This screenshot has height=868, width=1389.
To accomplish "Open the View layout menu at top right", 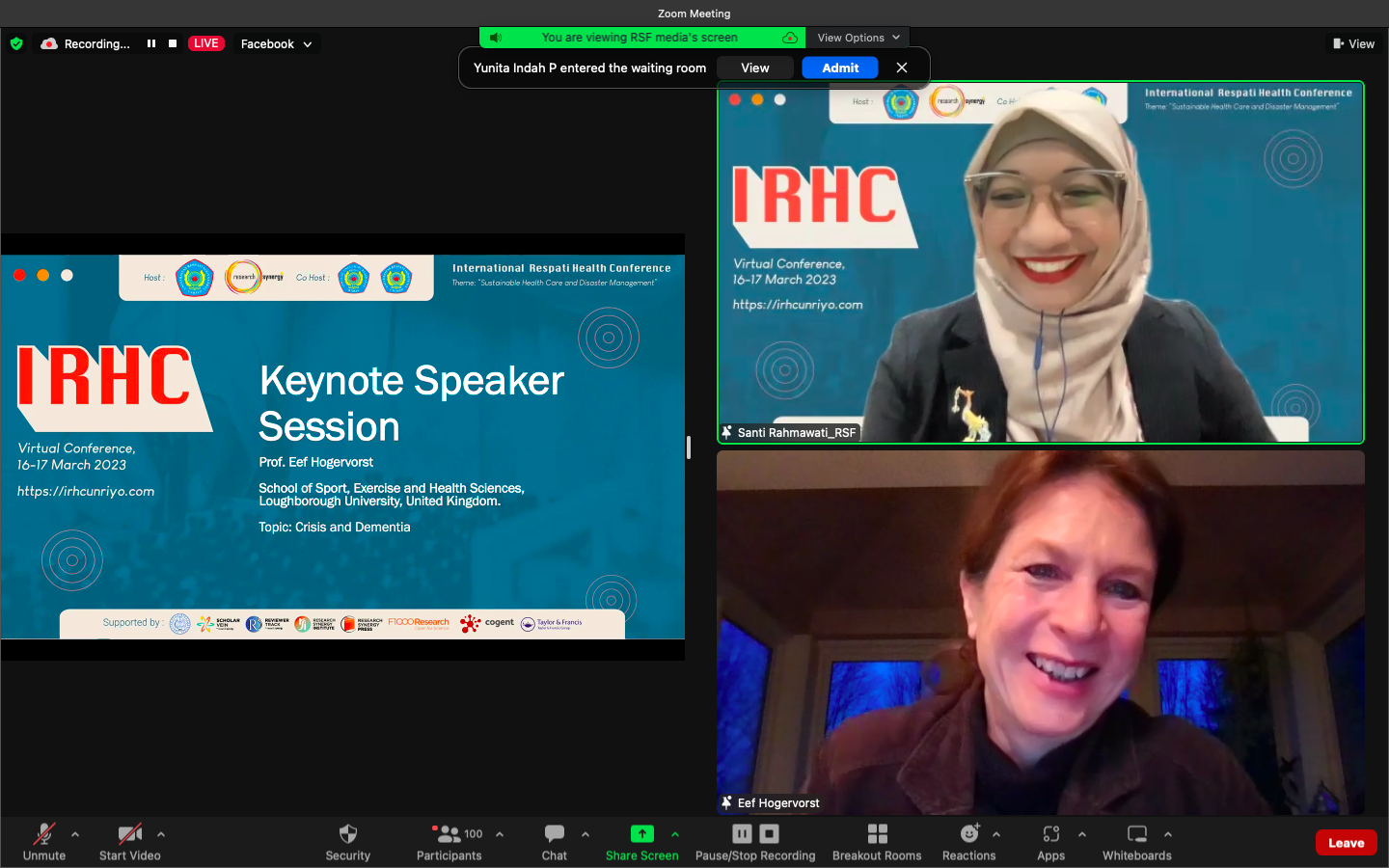I will click(x=1353, y=43).
